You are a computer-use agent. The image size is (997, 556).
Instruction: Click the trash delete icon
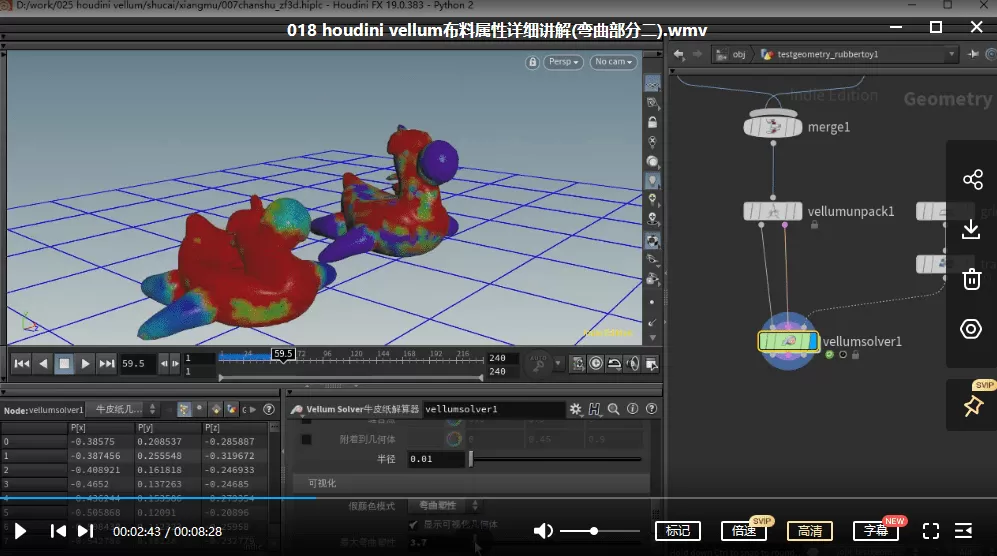point(971,279)
